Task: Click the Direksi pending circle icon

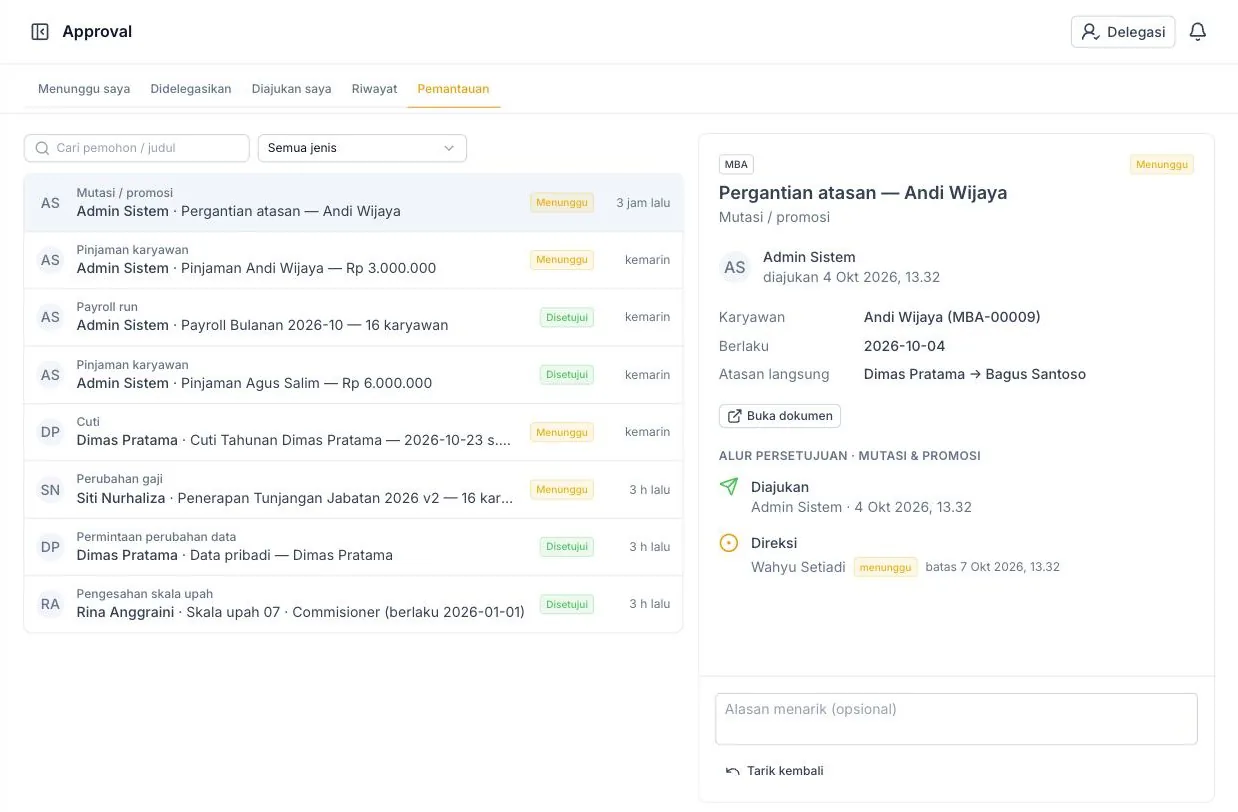Action: (729, 543)
